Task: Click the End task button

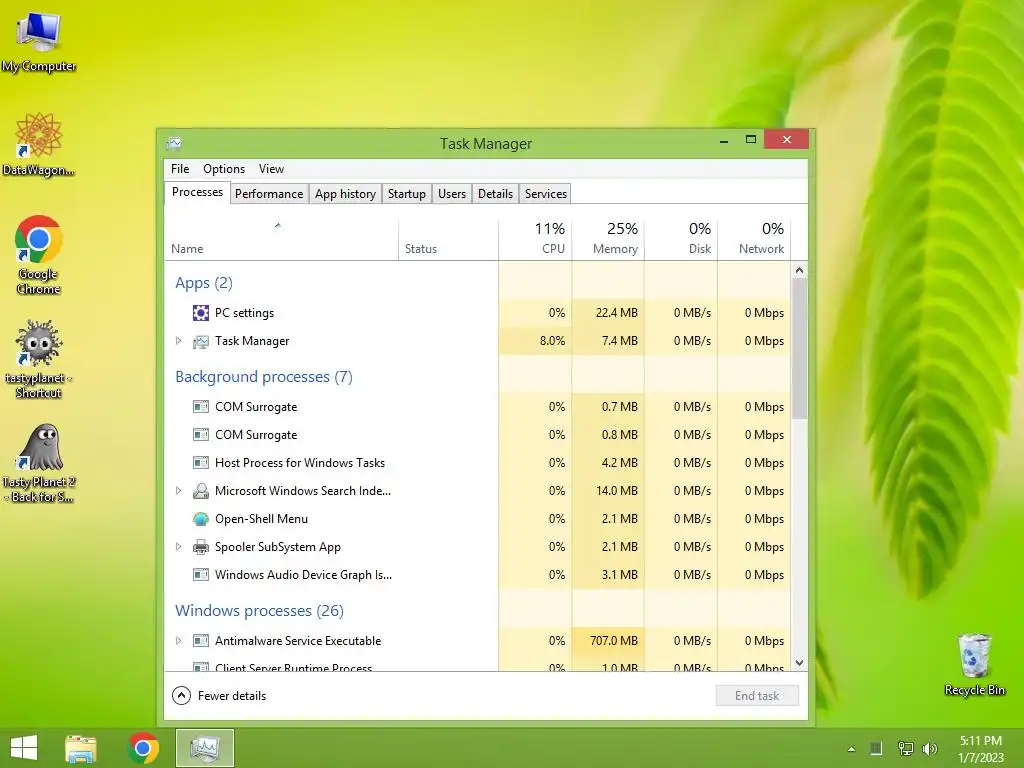Action: (757, 696)
